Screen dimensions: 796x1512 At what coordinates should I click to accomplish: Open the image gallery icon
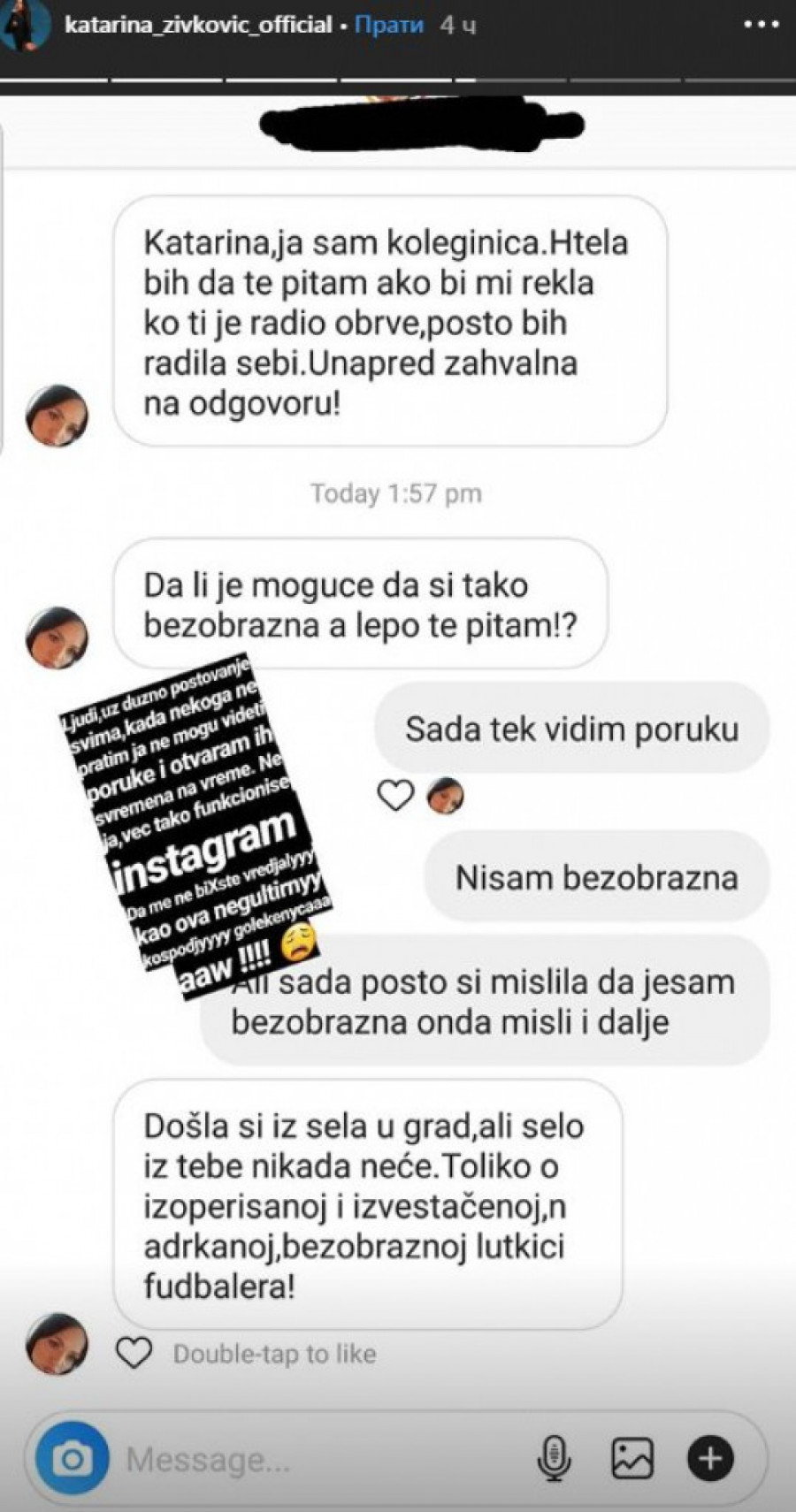tap(632, 1459)
